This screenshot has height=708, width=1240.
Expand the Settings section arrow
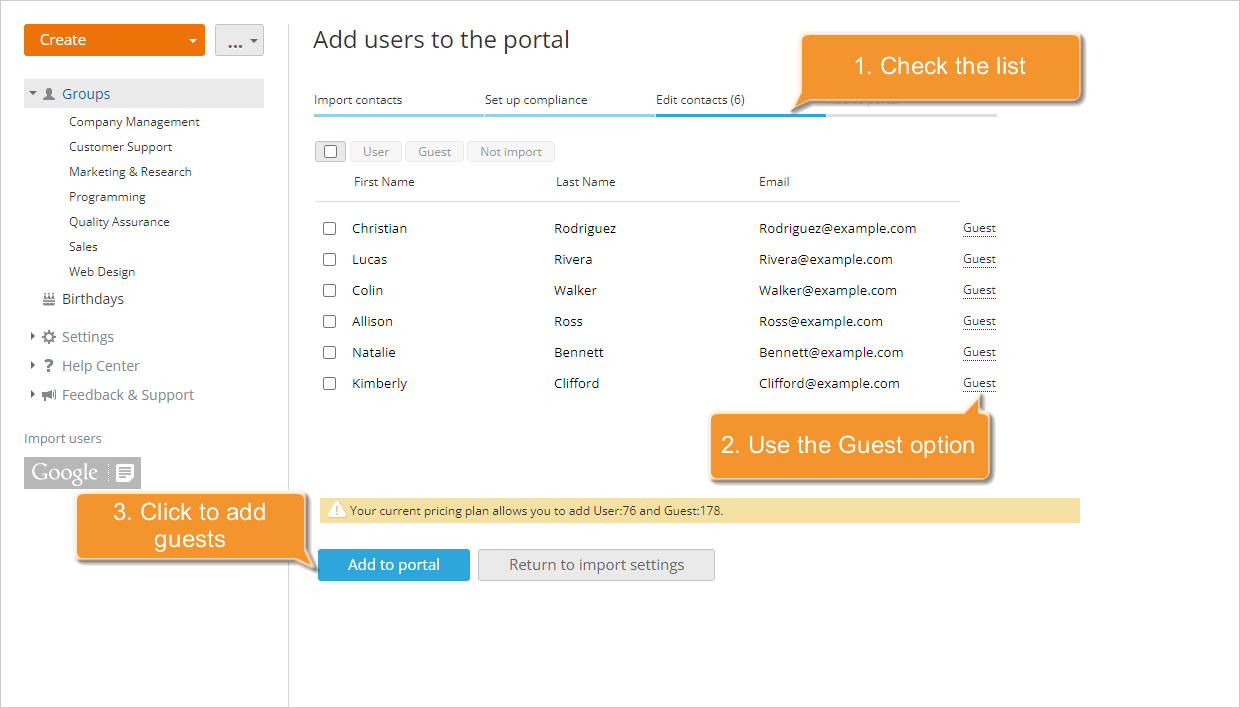click(33, 337)
